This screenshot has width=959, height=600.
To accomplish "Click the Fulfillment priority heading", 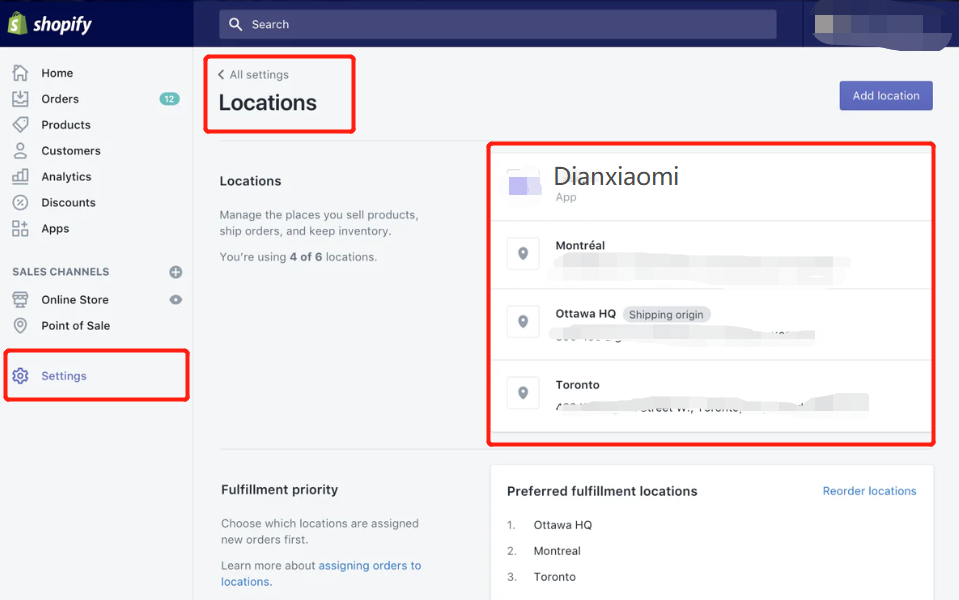I will pos(280,489).
